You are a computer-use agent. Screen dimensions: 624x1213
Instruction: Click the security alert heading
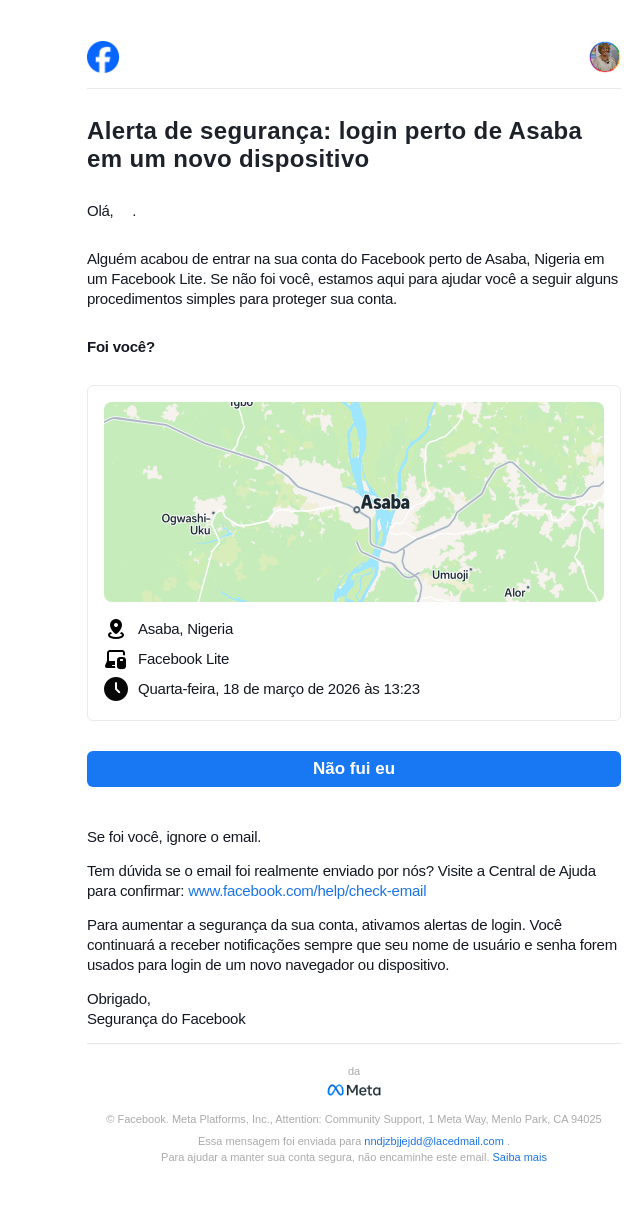click(x=334, y=145)
